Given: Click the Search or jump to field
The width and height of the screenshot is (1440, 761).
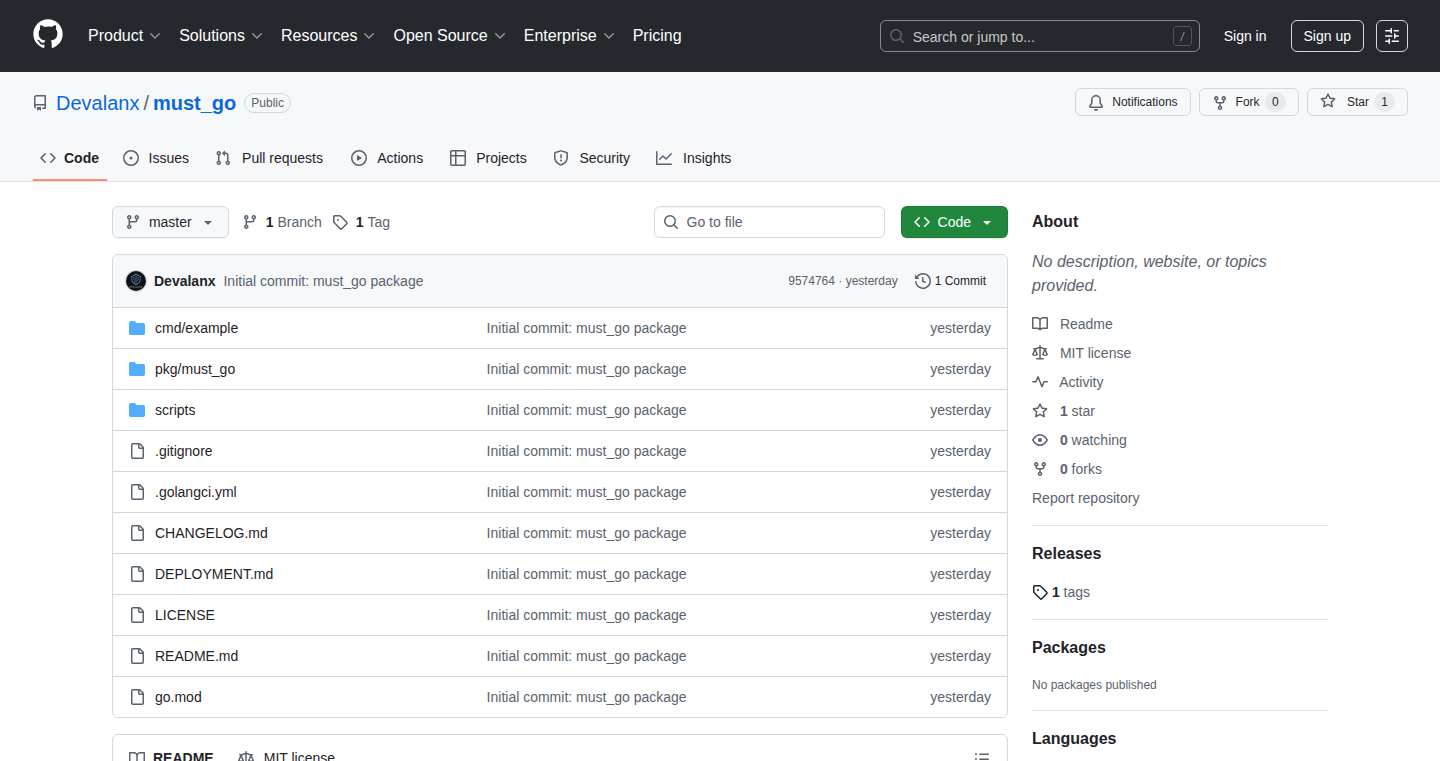Looking at the screenshot, I should pos(1040,36).
